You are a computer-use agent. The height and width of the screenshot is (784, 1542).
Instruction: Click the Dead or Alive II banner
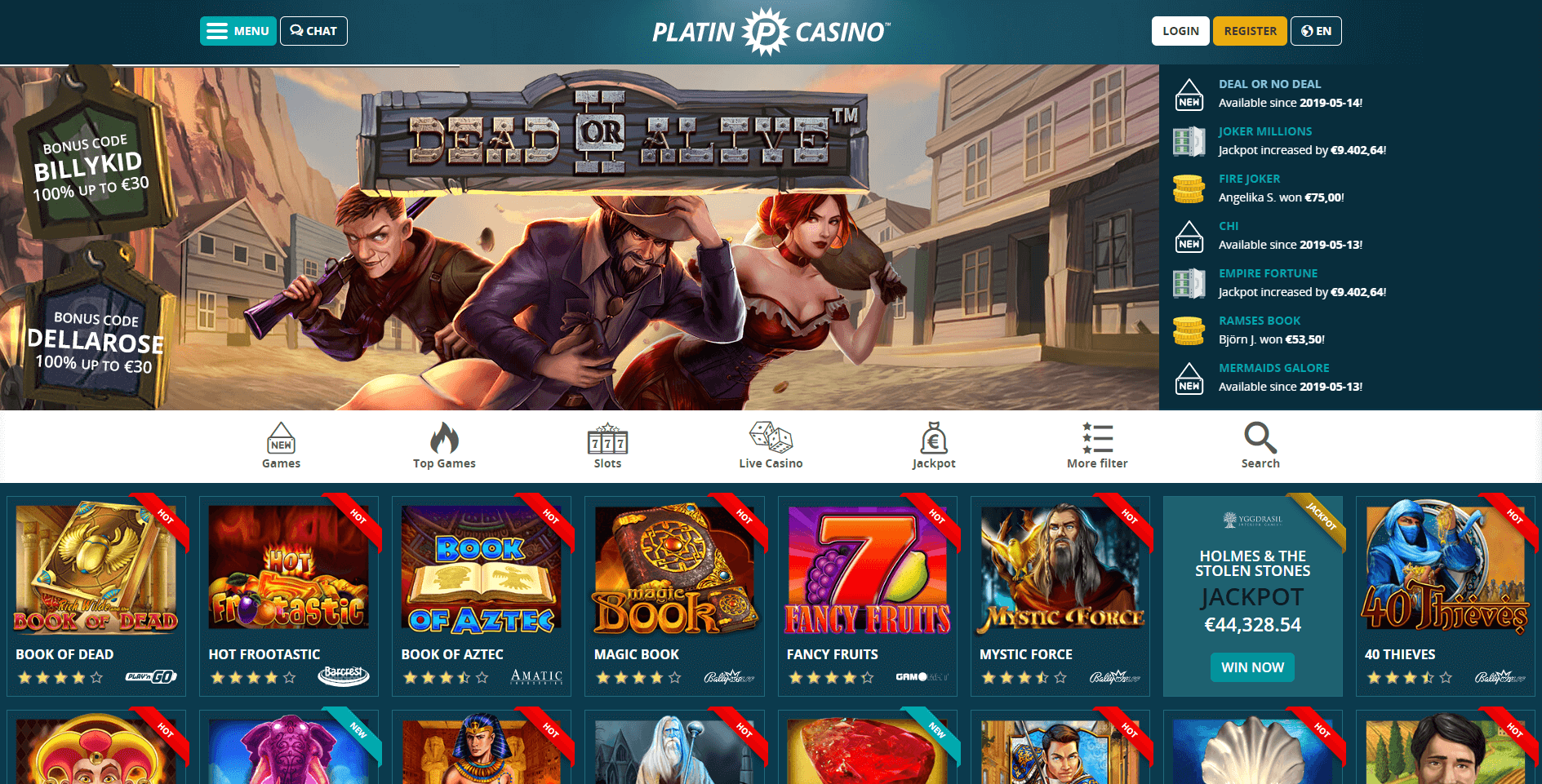click(580, 237)
